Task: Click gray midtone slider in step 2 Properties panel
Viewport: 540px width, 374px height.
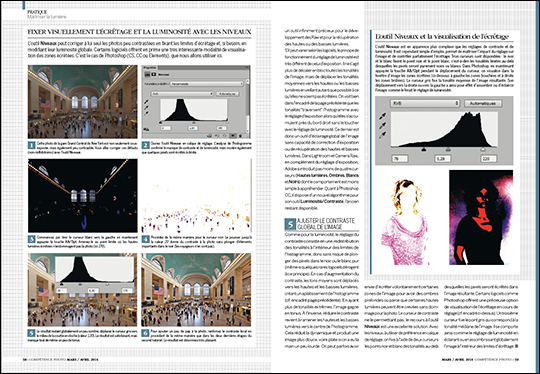Action: pos(194,123)
